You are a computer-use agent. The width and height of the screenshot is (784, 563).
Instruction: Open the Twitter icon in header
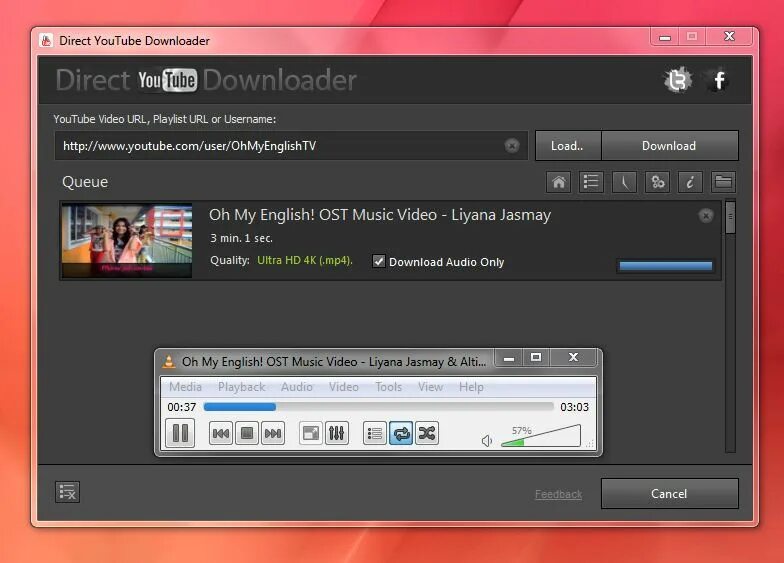point(678,80)
